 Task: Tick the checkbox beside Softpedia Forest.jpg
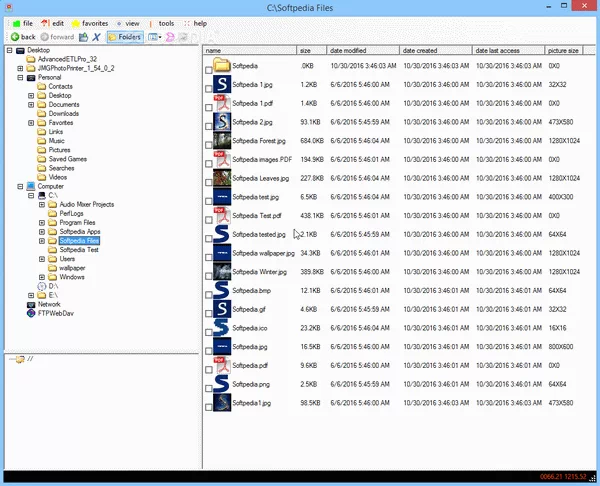(209, 145)
